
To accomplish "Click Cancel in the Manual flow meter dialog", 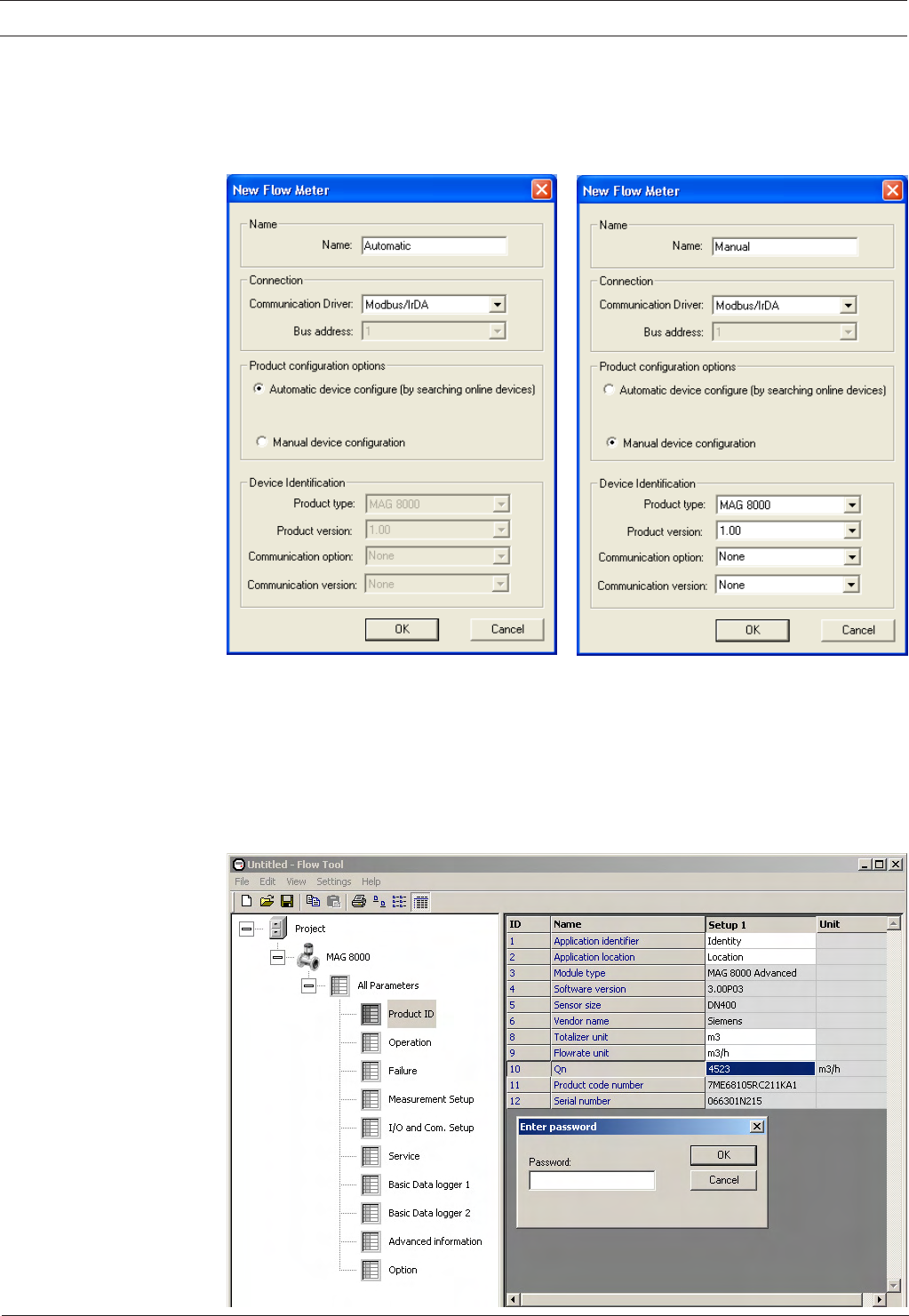I will click(858, 630).
